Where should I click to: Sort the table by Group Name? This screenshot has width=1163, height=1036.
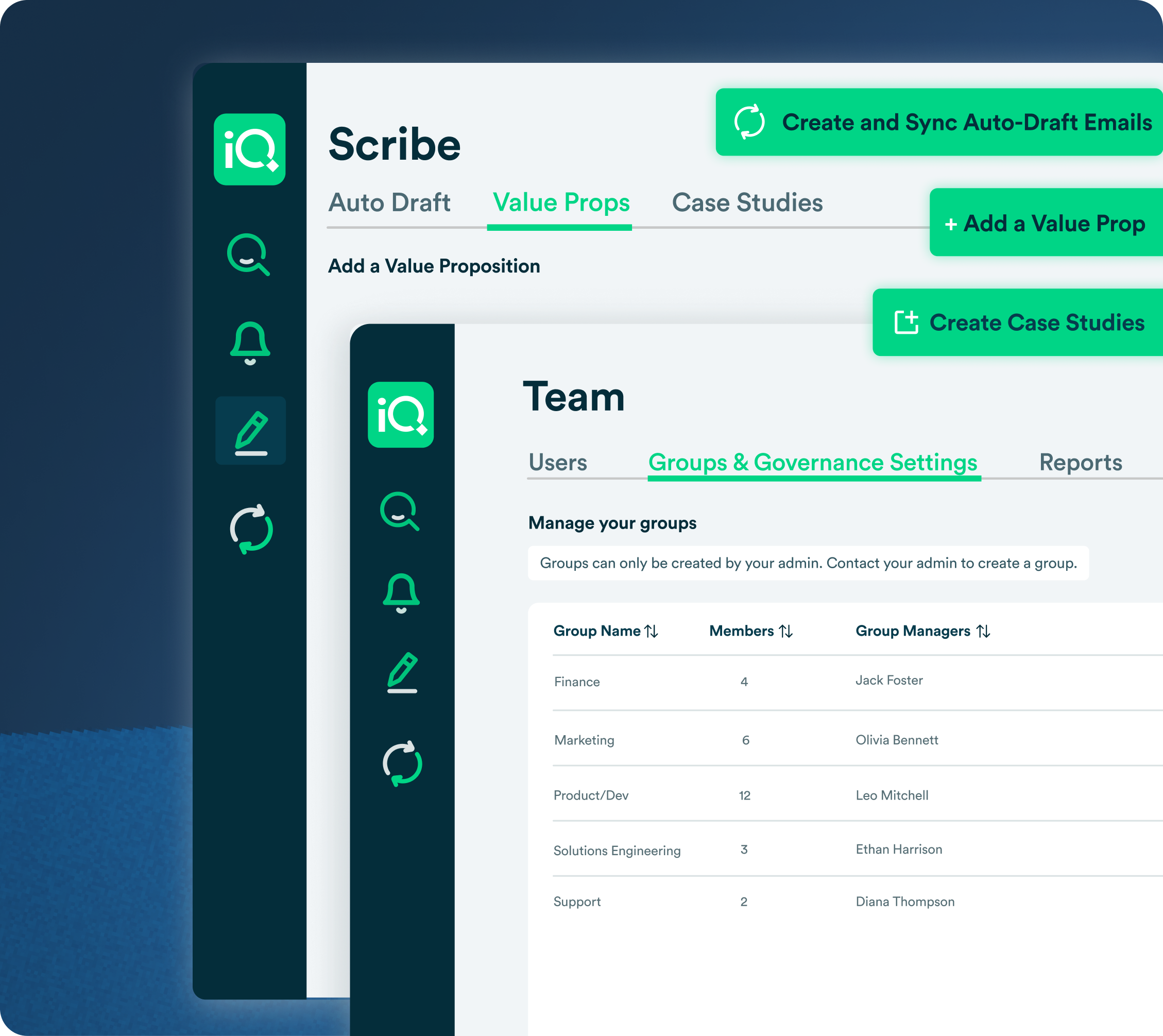(651, 631)
